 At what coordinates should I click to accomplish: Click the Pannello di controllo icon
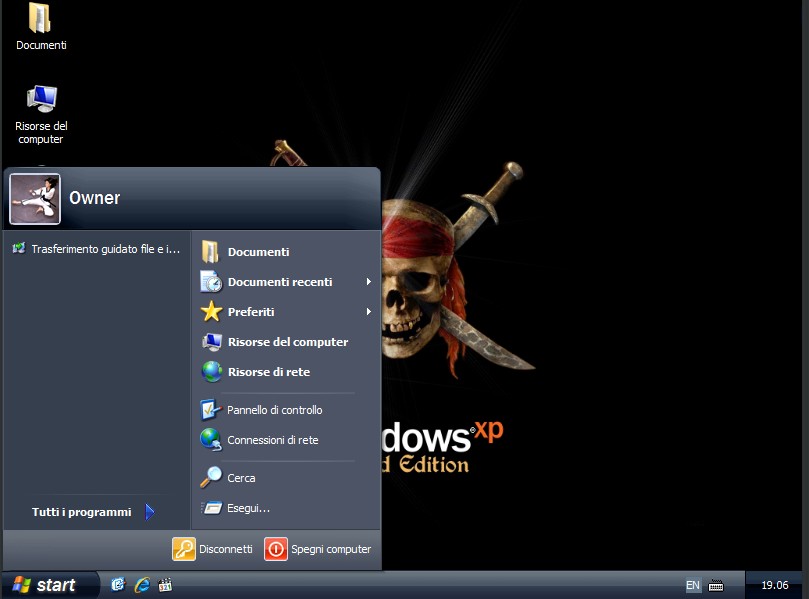pyautogui.click(x=211, y=410)
